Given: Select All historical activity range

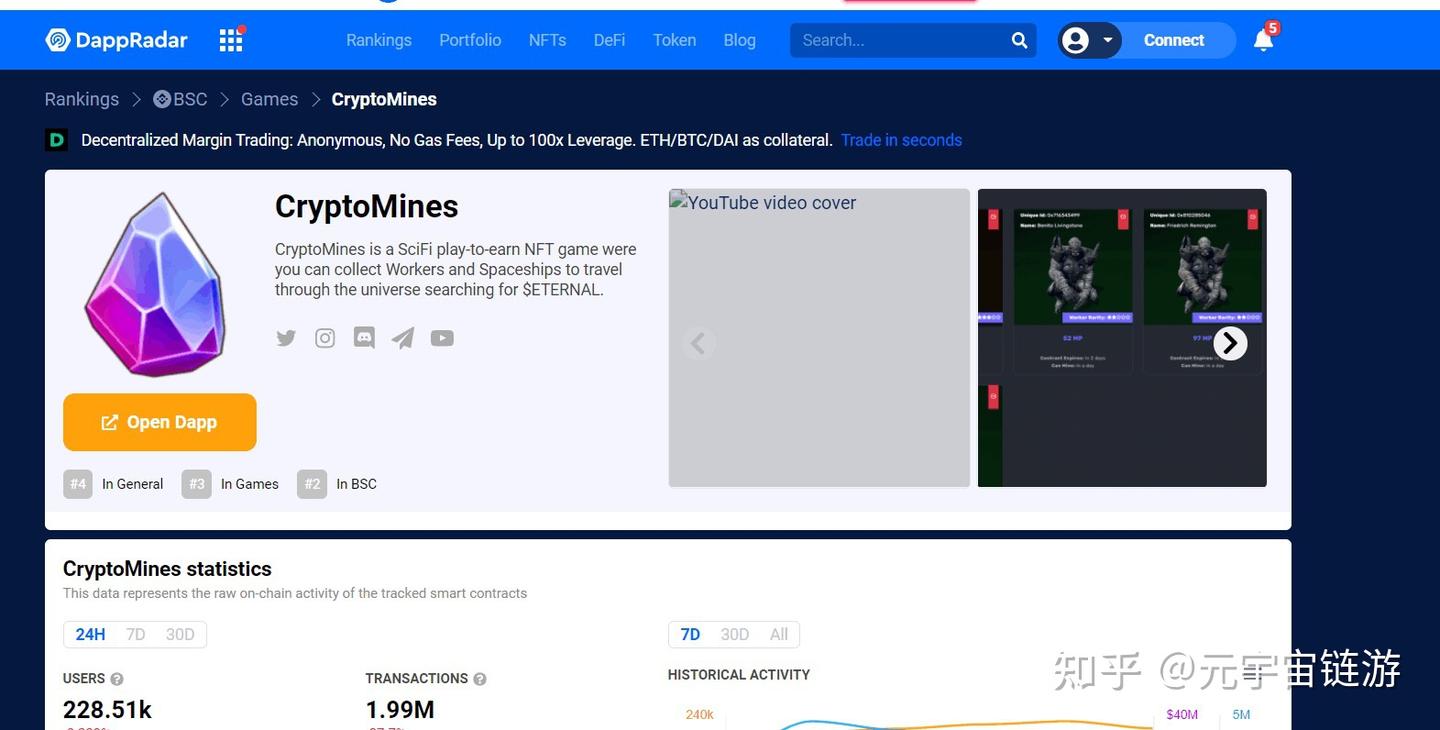Looking at the screenshot, I should tap(779, 635).
